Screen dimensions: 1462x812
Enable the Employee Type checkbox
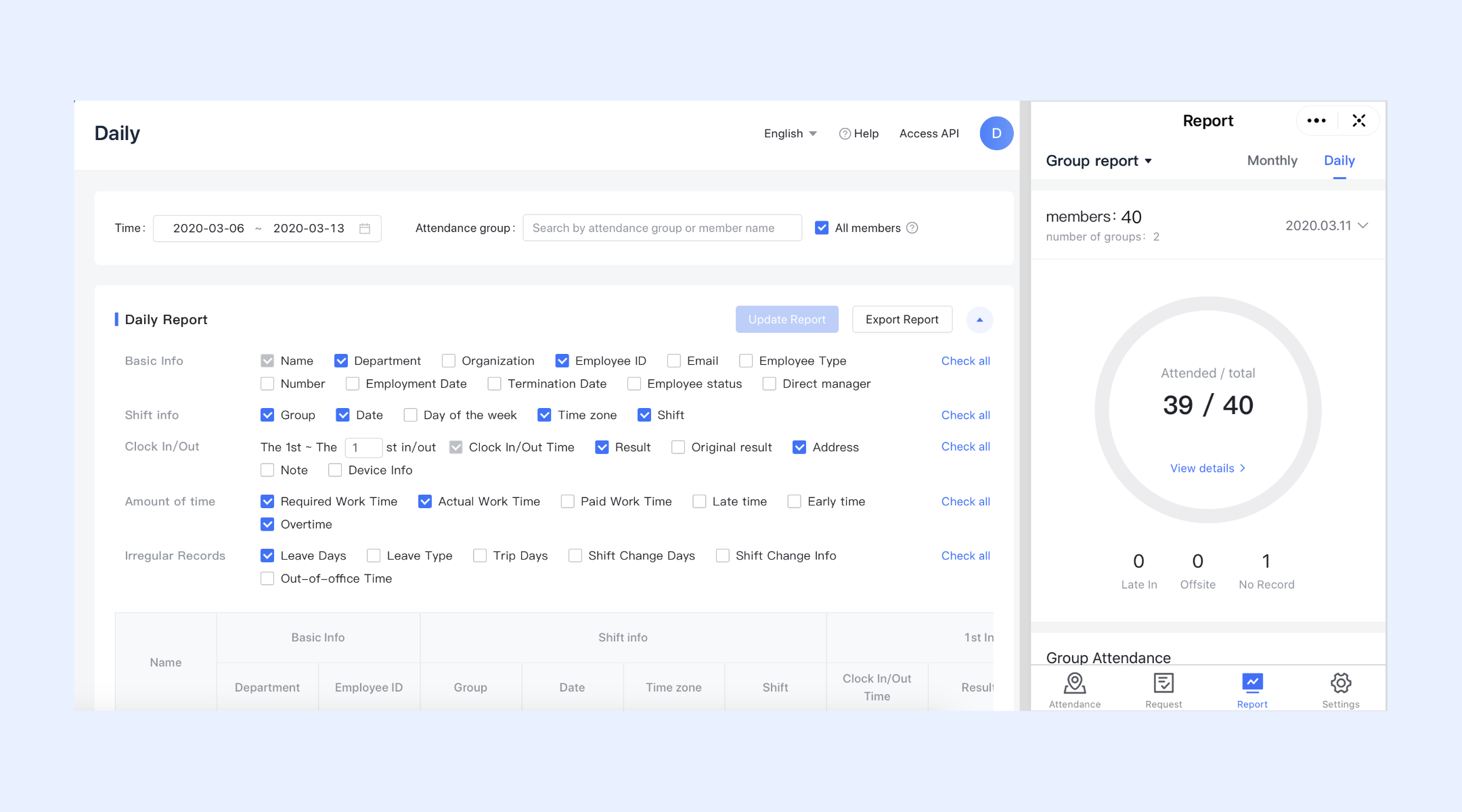tap(746, 361)
